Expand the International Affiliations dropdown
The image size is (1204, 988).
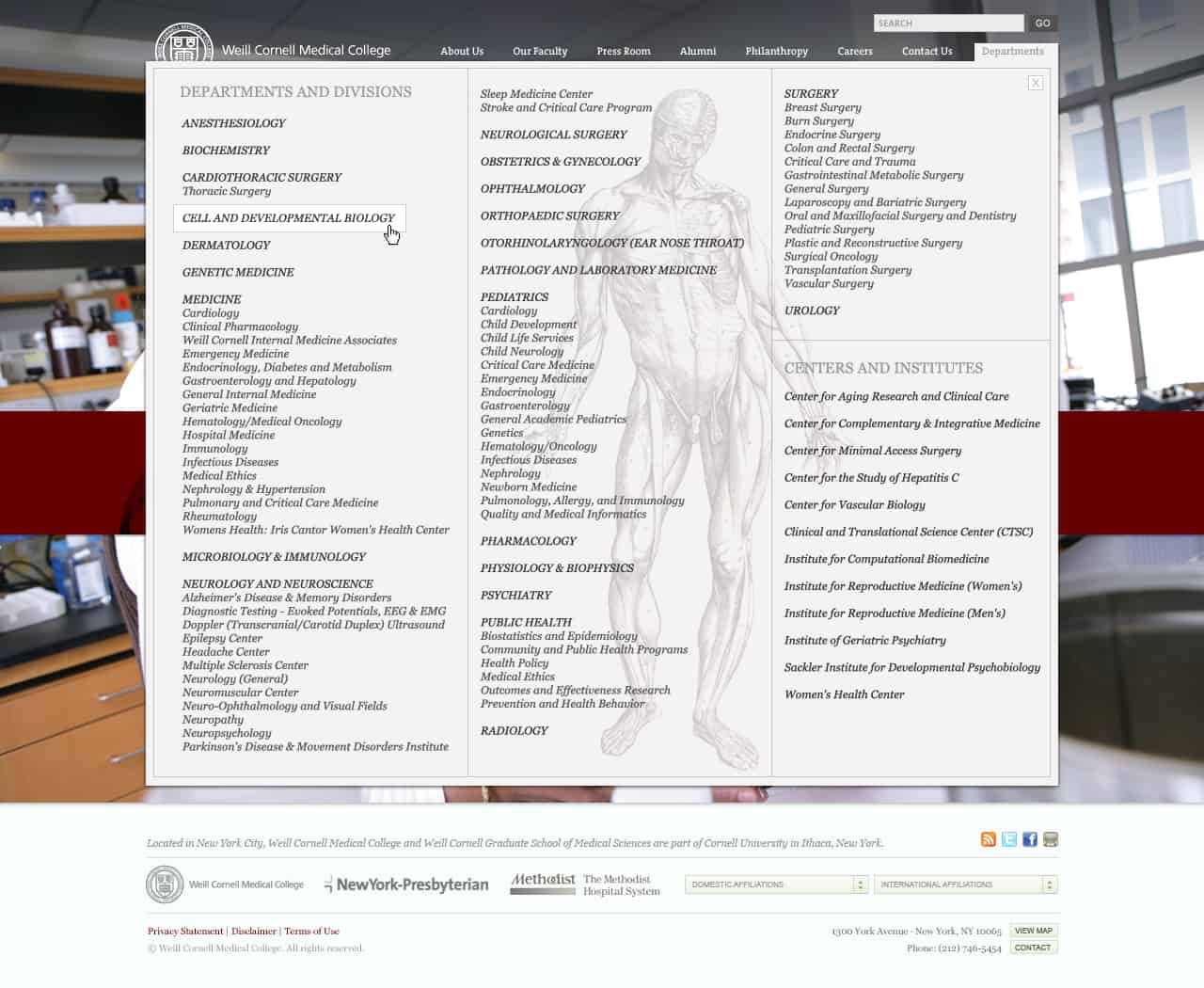(x=966, y=884)
